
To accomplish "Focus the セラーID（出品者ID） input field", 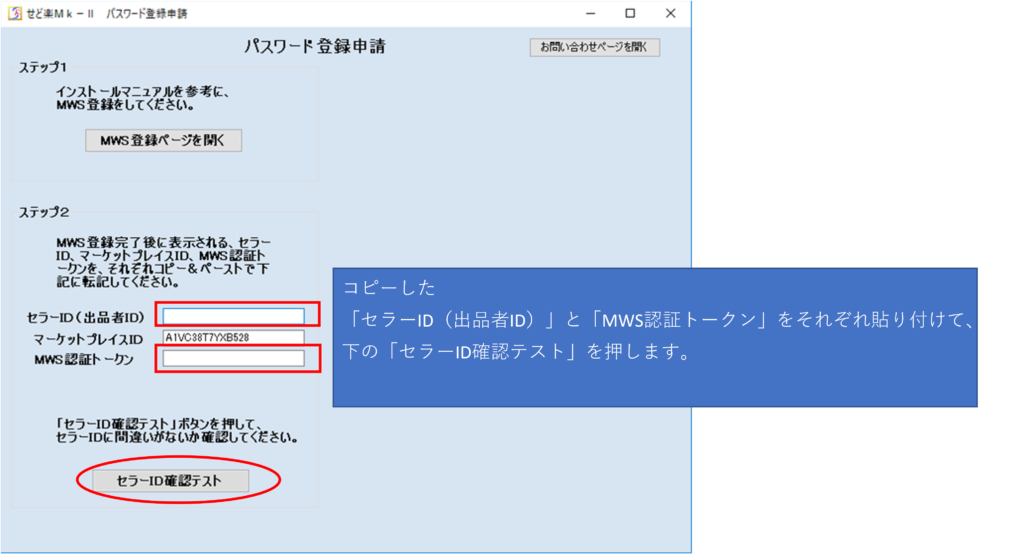I will [233, 316].
